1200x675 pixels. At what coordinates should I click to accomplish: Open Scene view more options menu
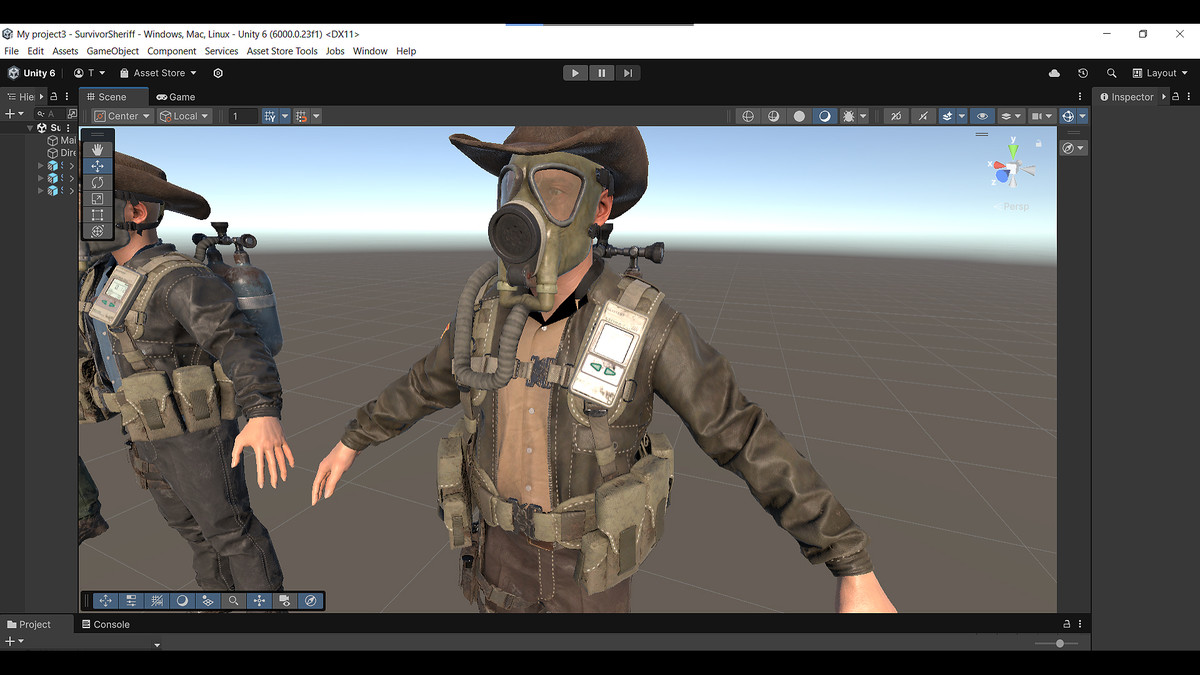pos(1080,97)
